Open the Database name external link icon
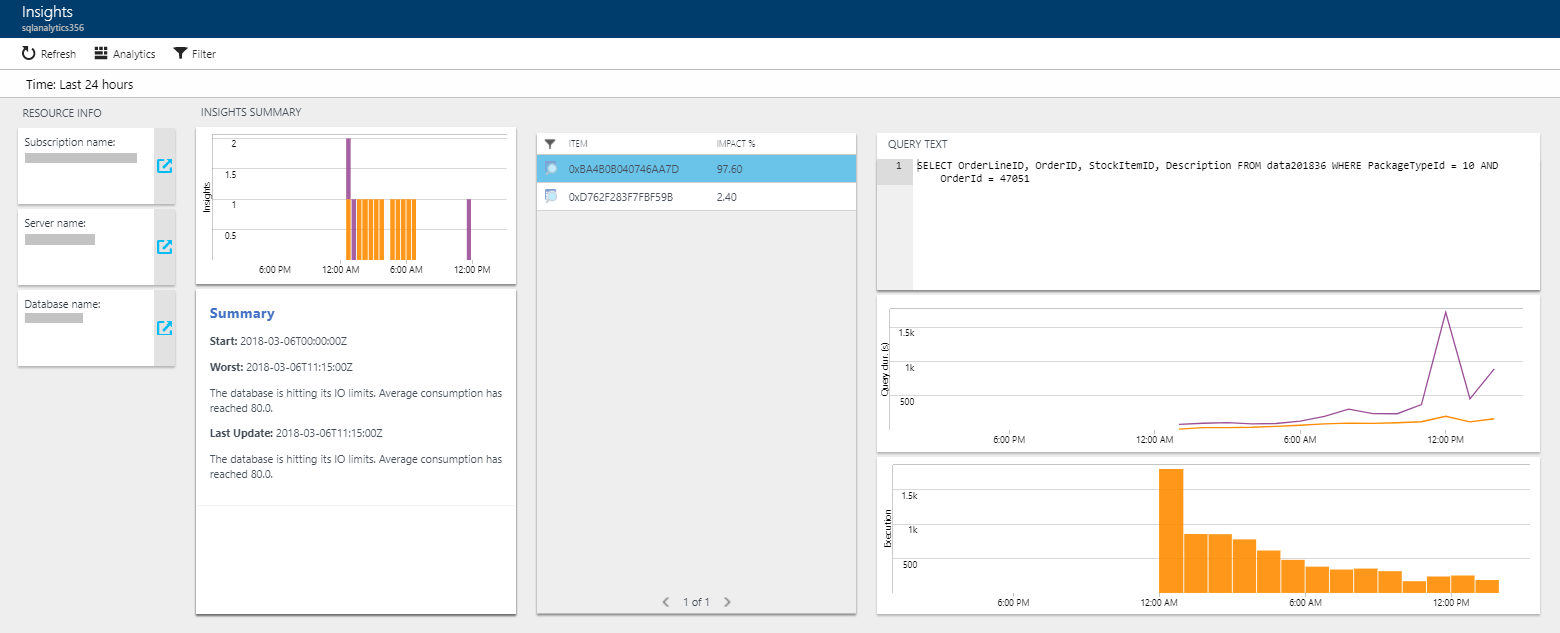1560x633 pixels. click(x=163, y=328)
